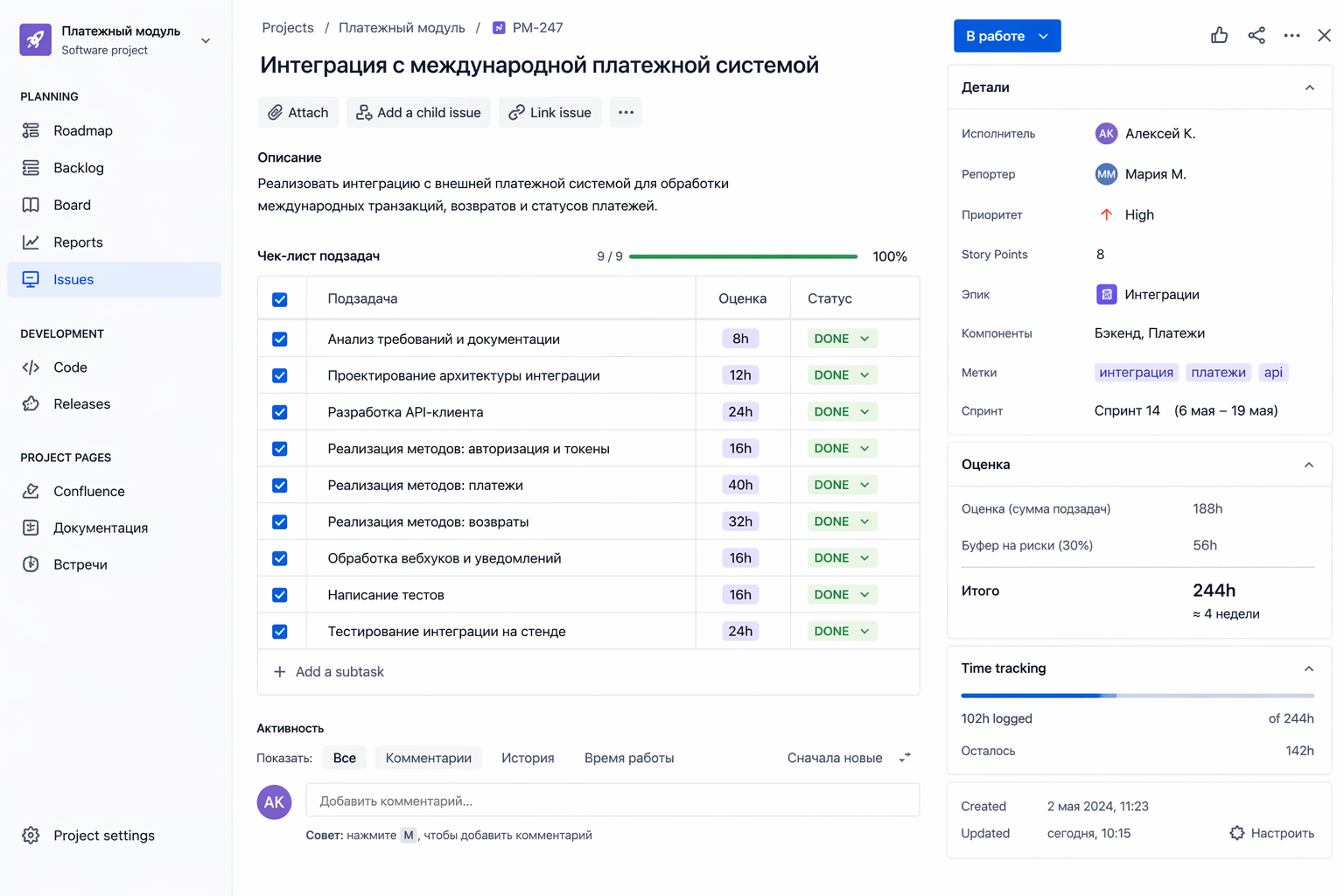Click the Projects breadcrumb link
1344x896 pixels.
pyautogui.click(x=287, y=27)
